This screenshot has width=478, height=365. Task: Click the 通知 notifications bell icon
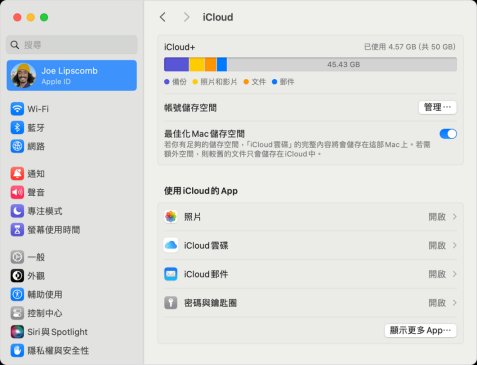coord(17,173)
